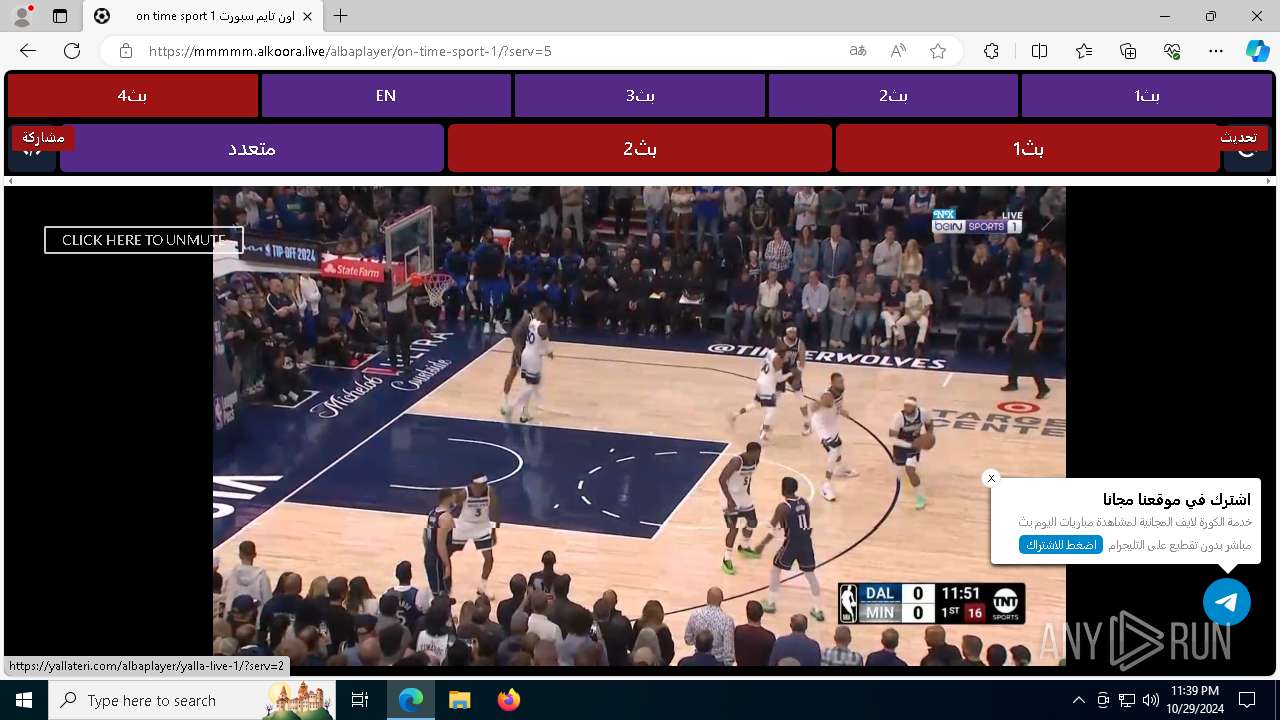Add this page to favorites
Viewport: 1280px width, 720px height.
tap(938, 51)
